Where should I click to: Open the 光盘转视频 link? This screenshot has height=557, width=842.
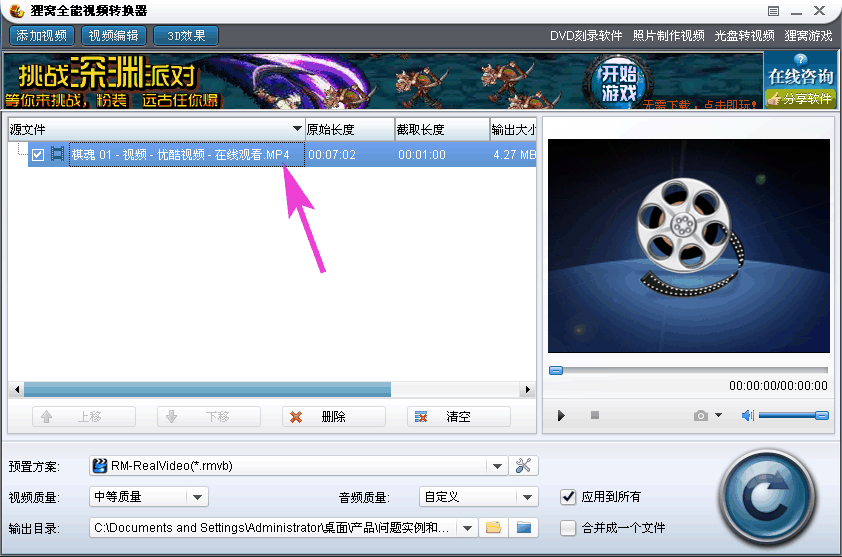[x=744, y=36]
